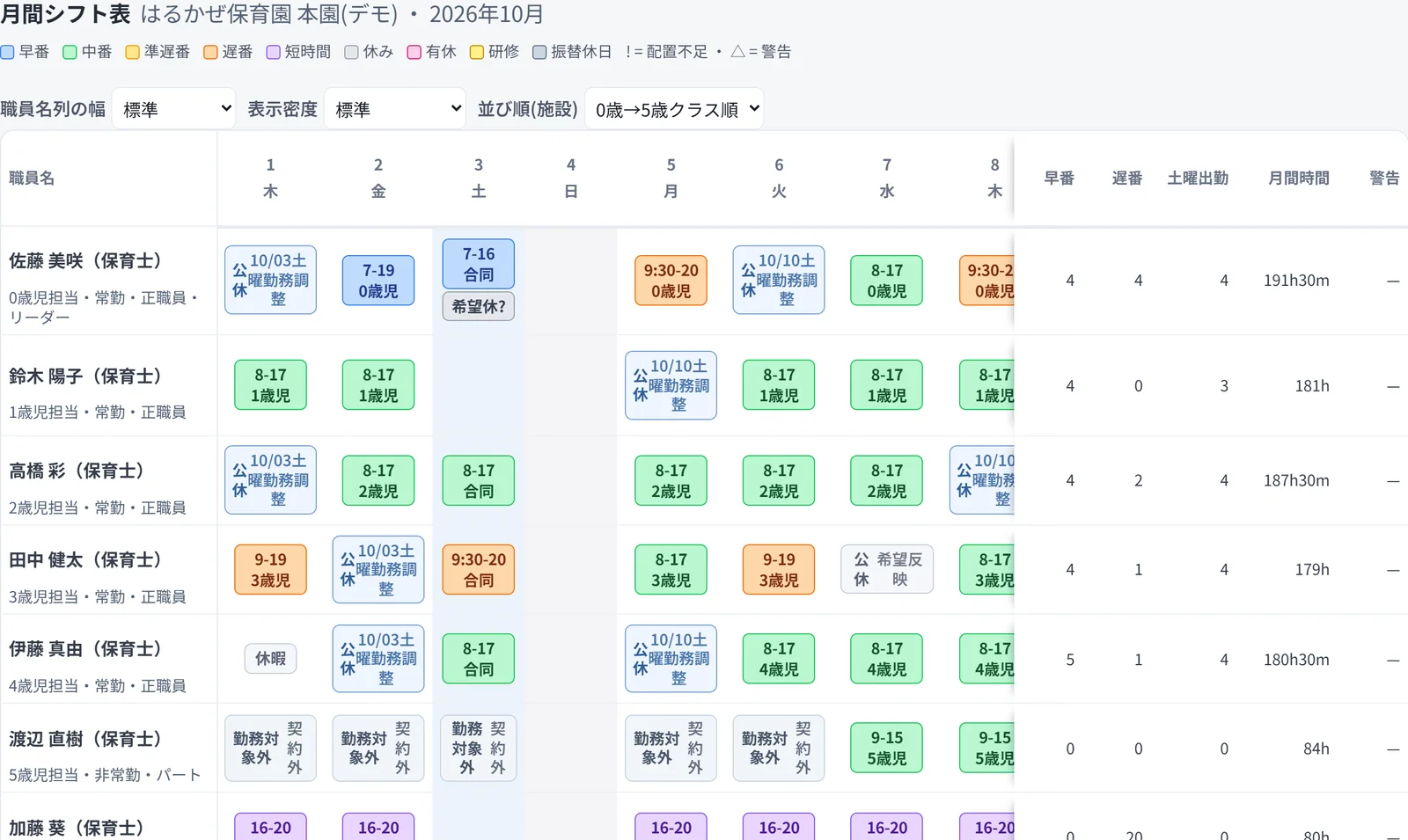
Task: Click staff name 田中 健太（保育士）
Action: point(85,560)
